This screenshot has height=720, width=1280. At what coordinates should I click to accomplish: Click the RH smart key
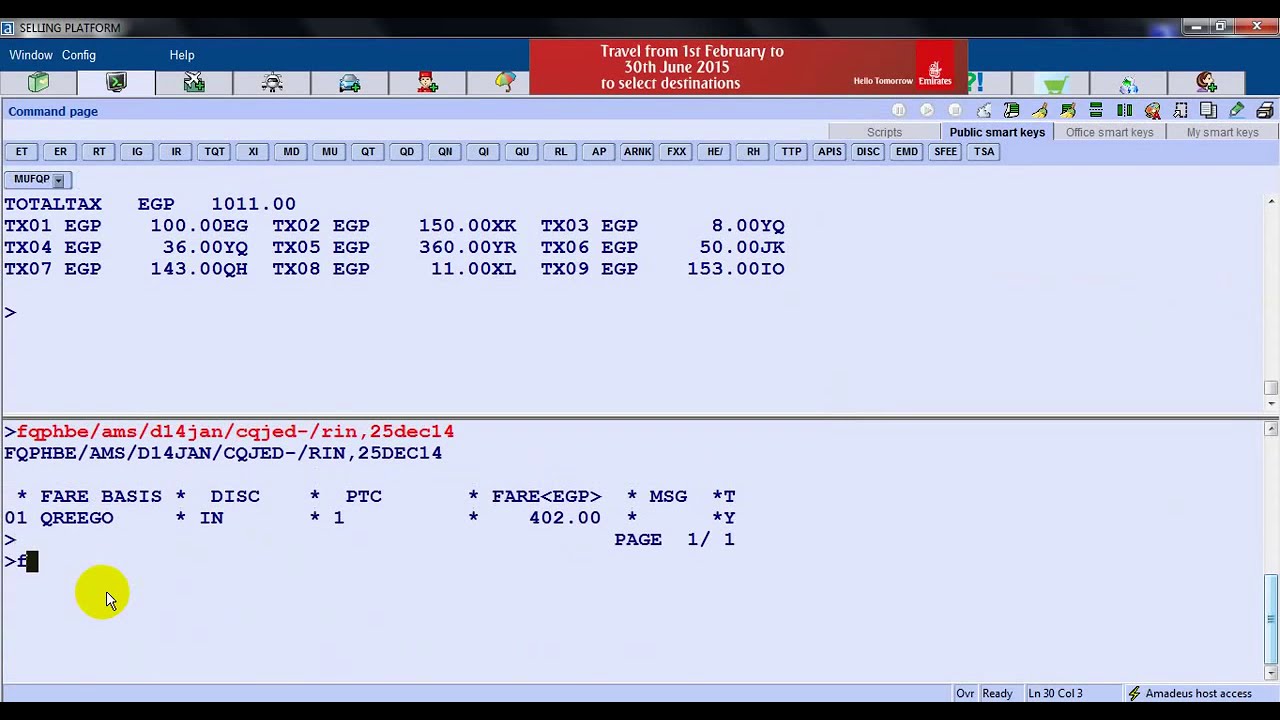[753, 152]
